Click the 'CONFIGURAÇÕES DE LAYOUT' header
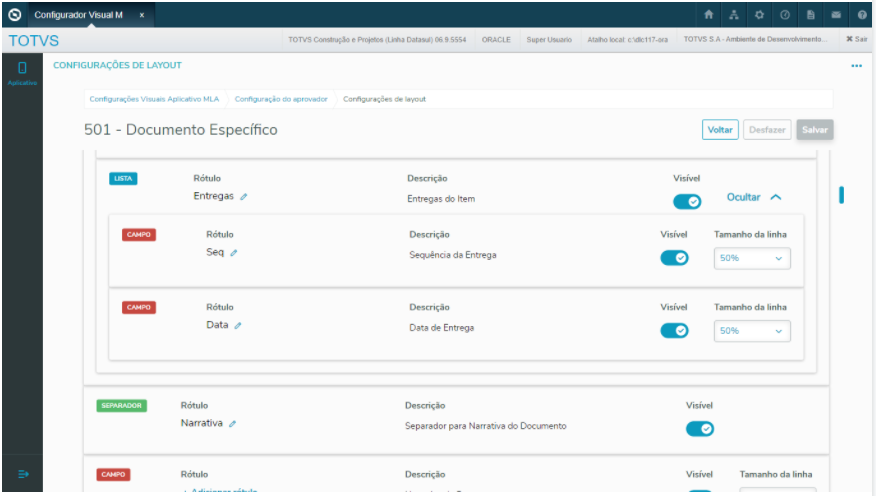This screenshot has height=496, width=876. click(117, 65)
